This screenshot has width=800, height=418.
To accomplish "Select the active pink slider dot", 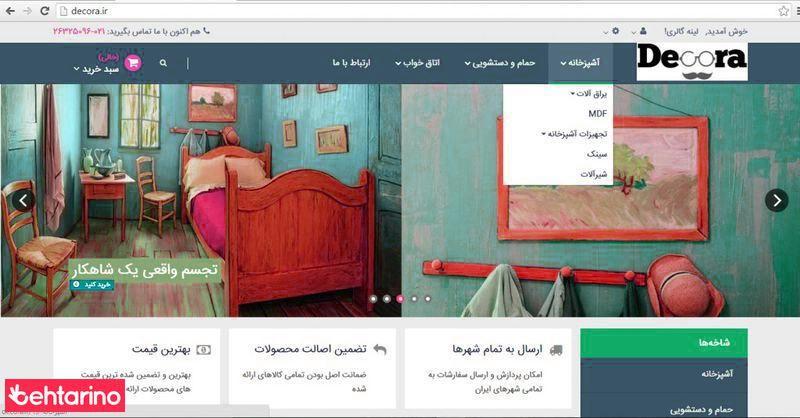I will pyautogui.click(x=401, y=299).
